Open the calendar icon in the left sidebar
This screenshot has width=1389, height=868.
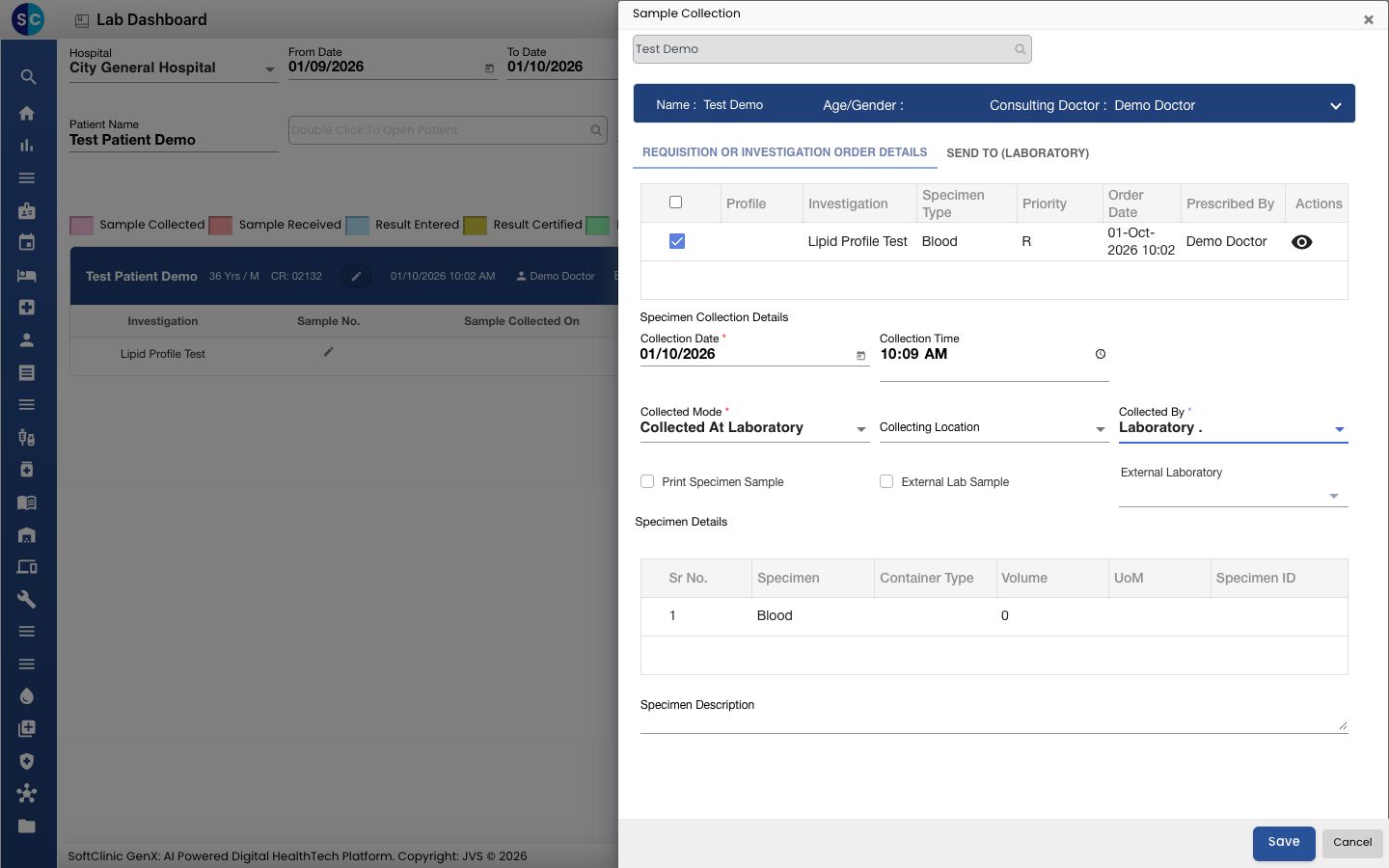point(27,243)
